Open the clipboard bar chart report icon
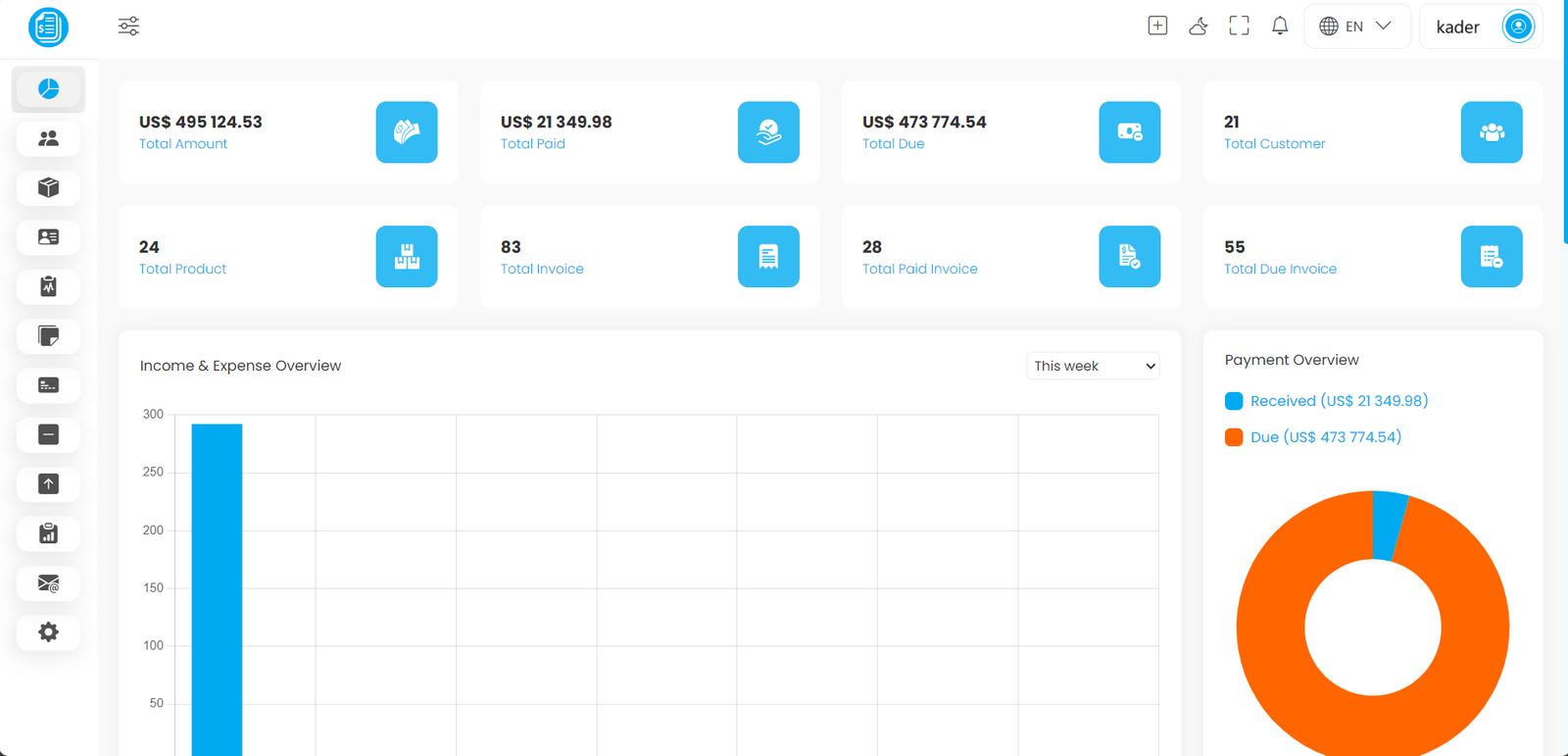The height and width of the screenshot is (756, 1568). [48, 533]
